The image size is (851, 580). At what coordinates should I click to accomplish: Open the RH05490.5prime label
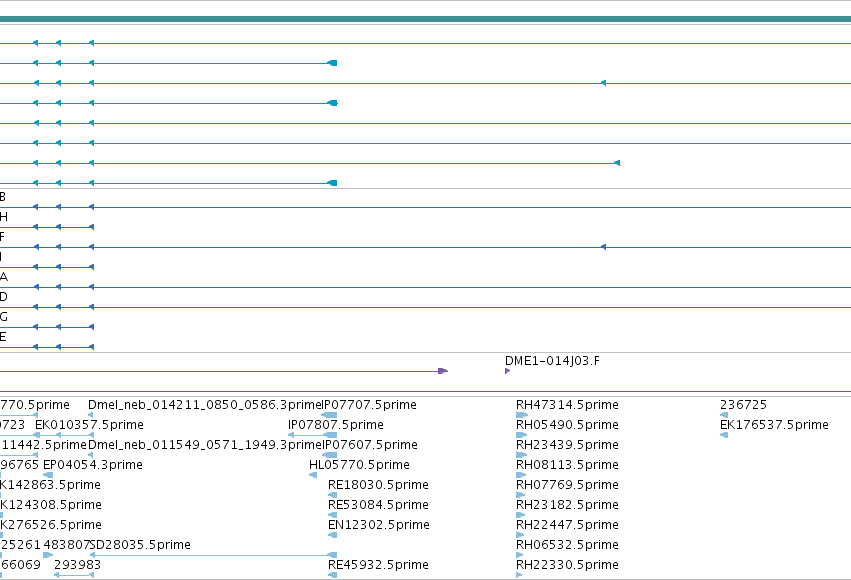(567, 424)
